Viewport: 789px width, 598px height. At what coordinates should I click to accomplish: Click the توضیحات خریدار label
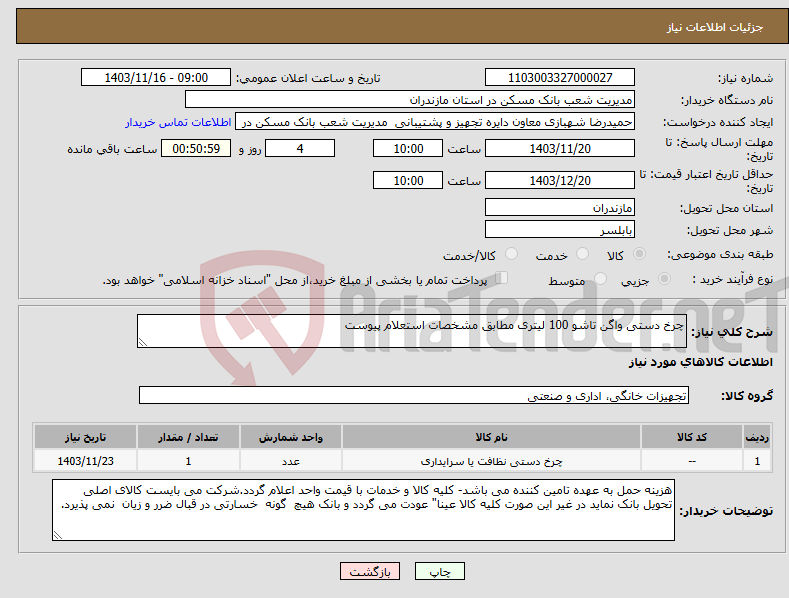(726, 511)
